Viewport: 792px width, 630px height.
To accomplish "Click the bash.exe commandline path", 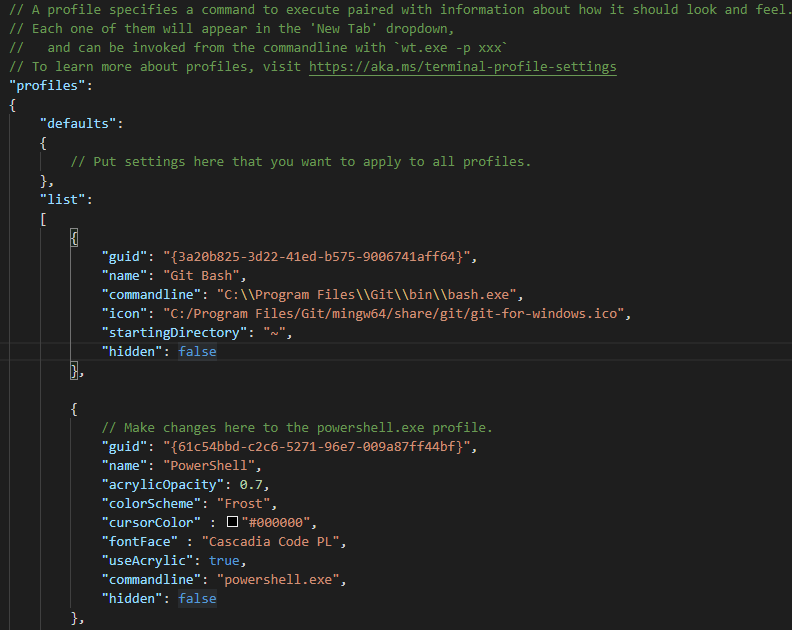I will tap(366, 295).
